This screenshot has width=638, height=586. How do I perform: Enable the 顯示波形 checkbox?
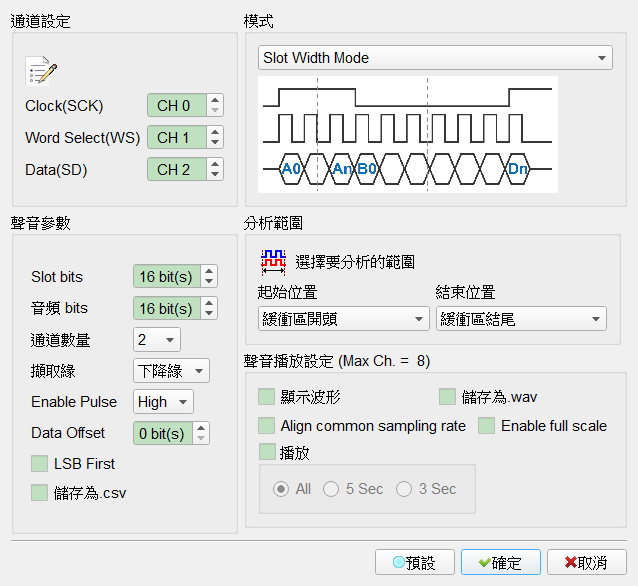[x=267, y=396]
